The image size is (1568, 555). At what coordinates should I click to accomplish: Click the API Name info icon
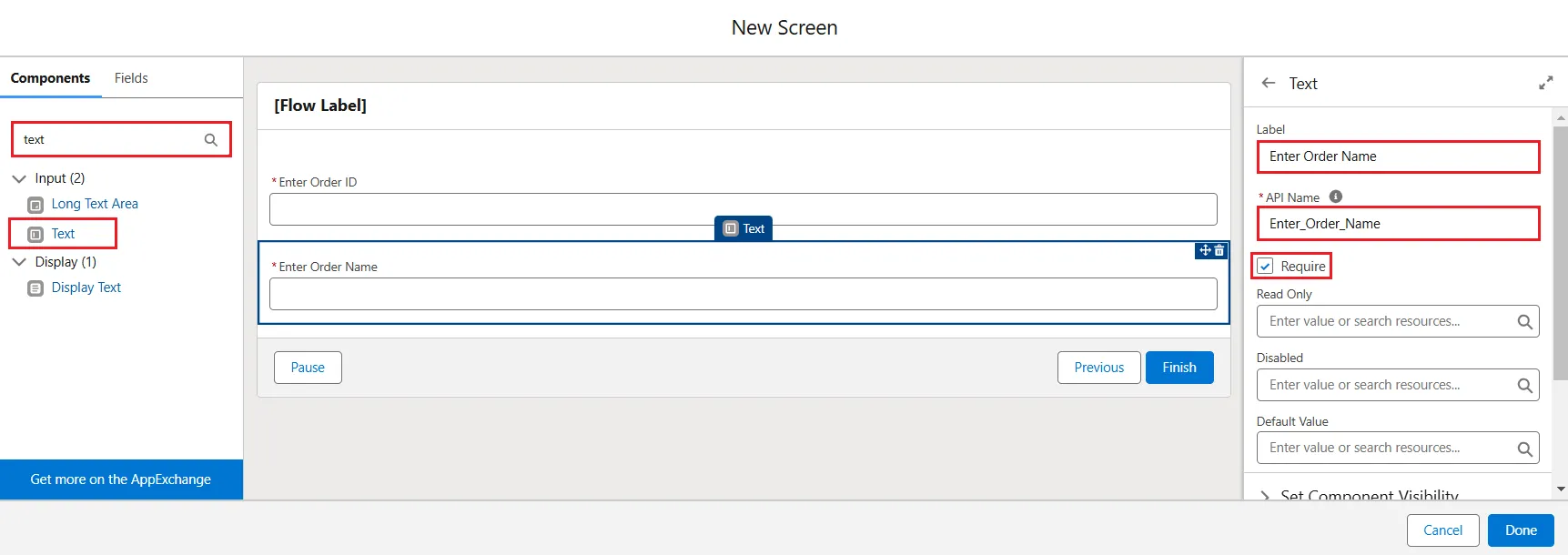[x=1336, y=197]
